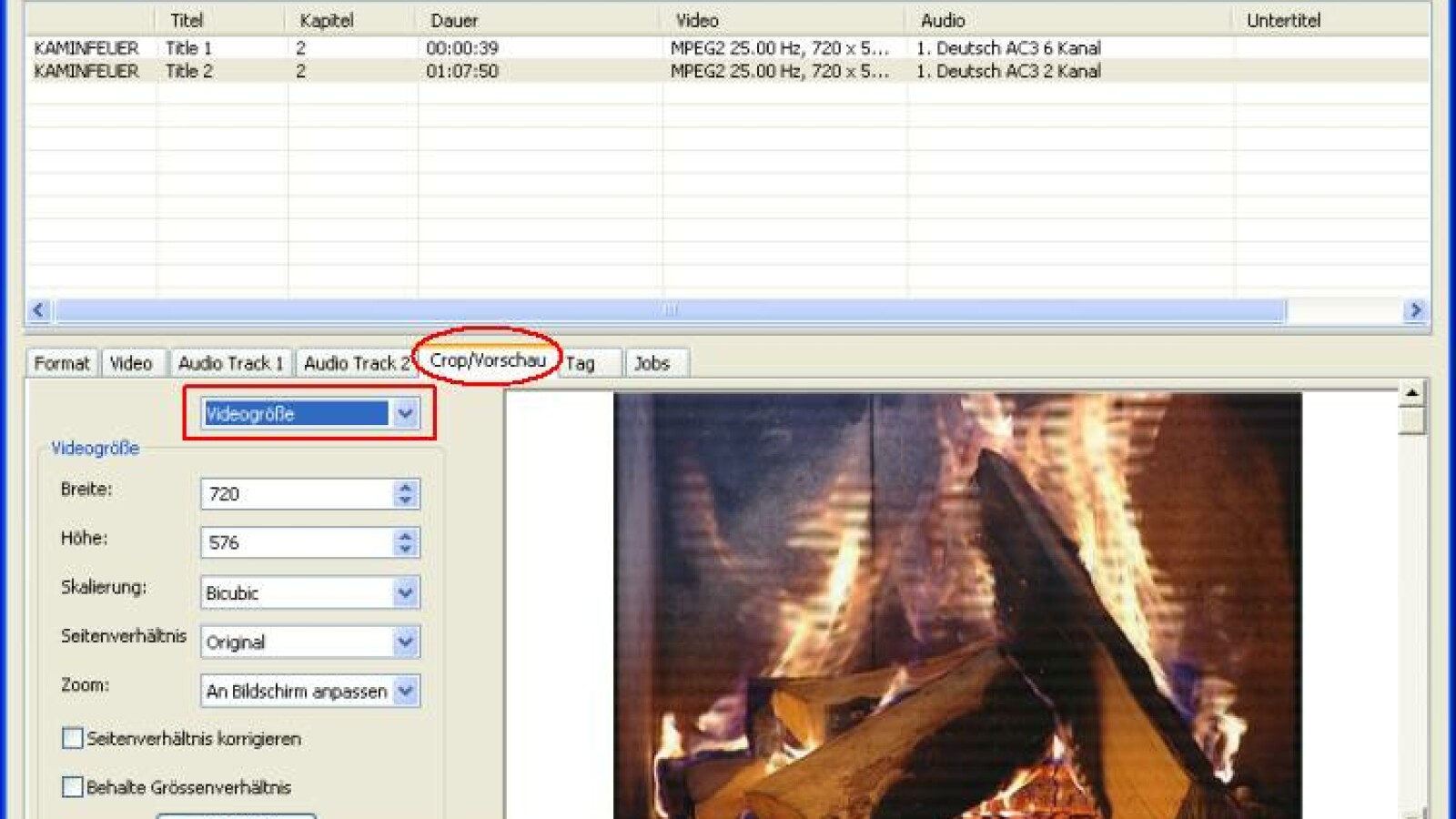1456x819 pixels.
Task: Expand Zoom An Bildschirm anpassen dropdown
Action: pos(405,692)
